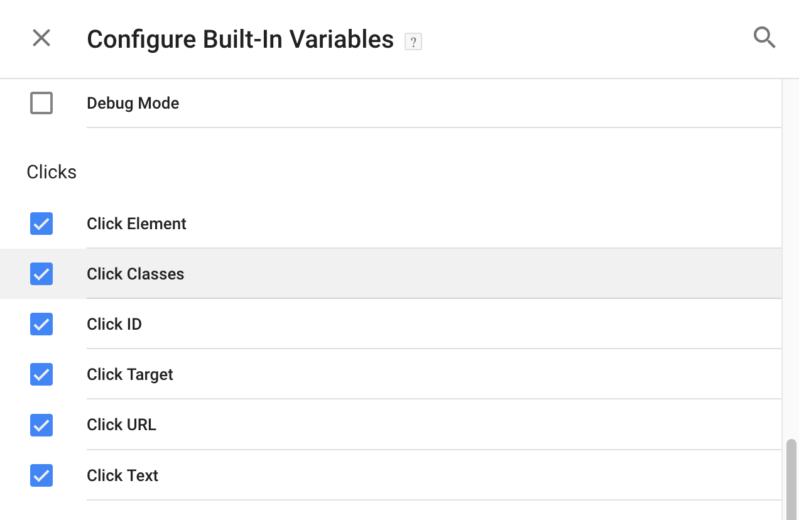Click the Click Target label text
This screenshot has width=799, height=520.
[x=130, y=375]
